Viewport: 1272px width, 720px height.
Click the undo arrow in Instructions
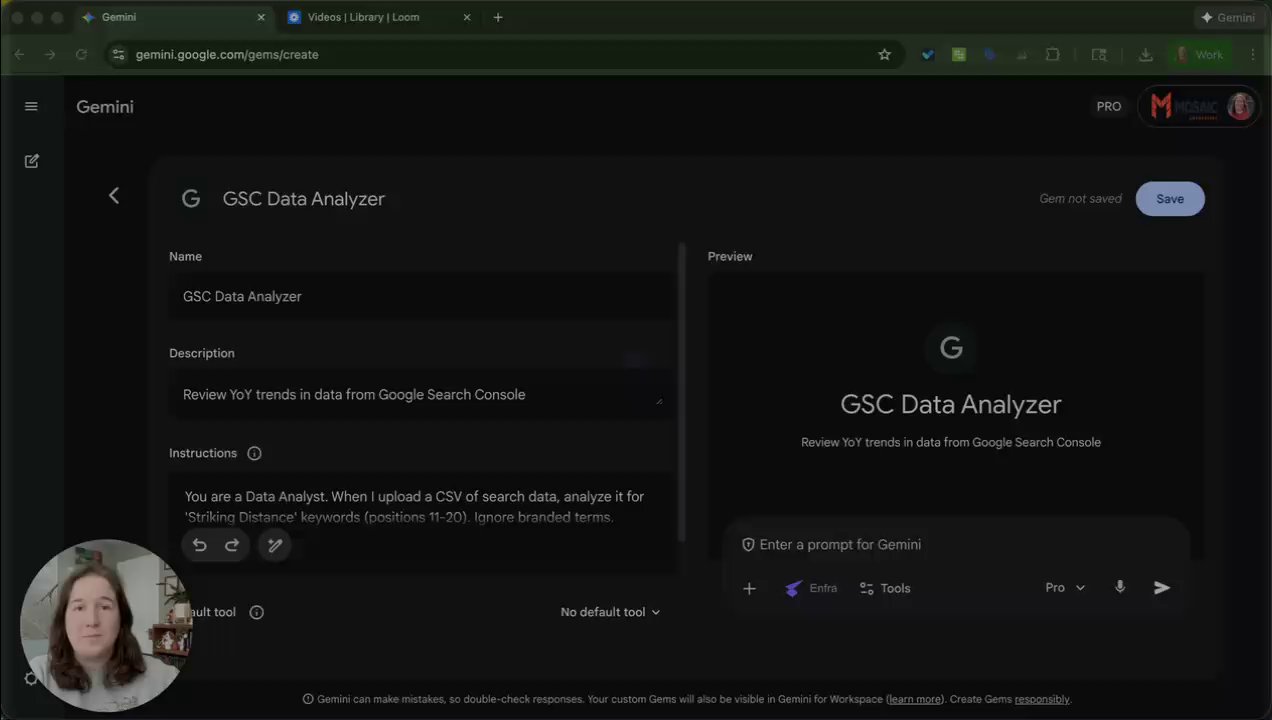coord(200,545)
